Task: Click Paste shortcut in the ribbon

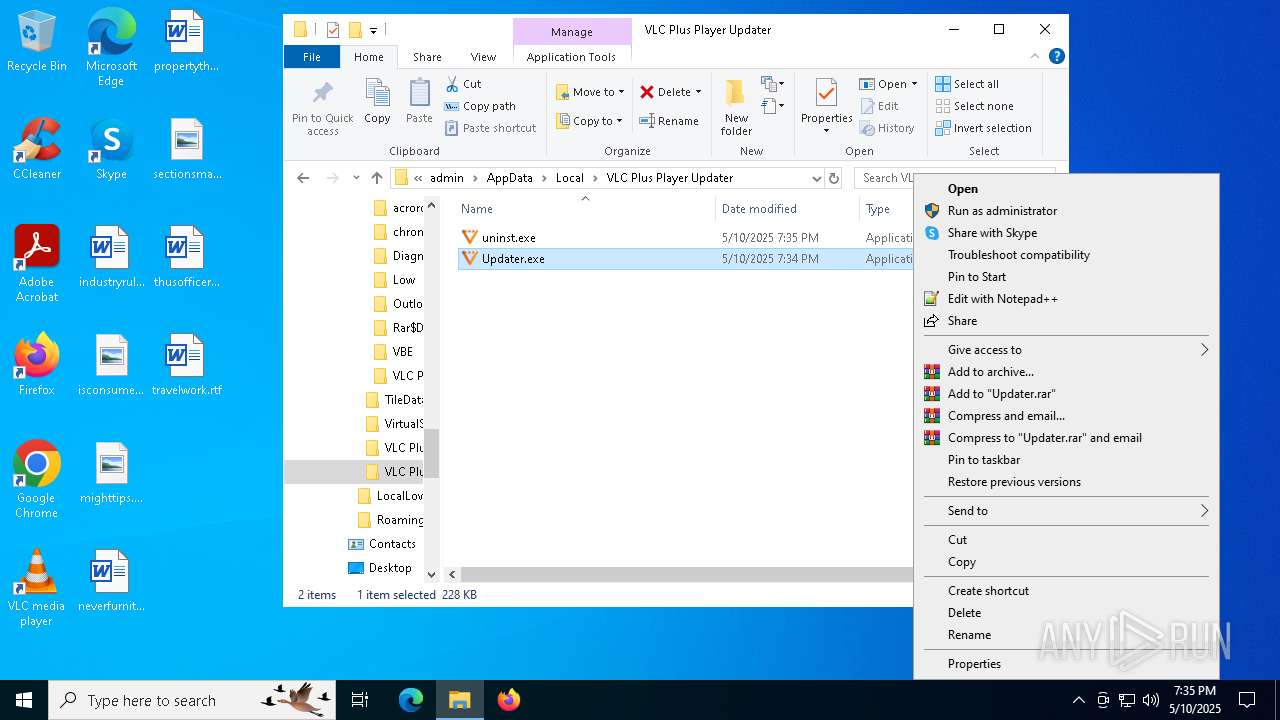Action: [491, 128]
